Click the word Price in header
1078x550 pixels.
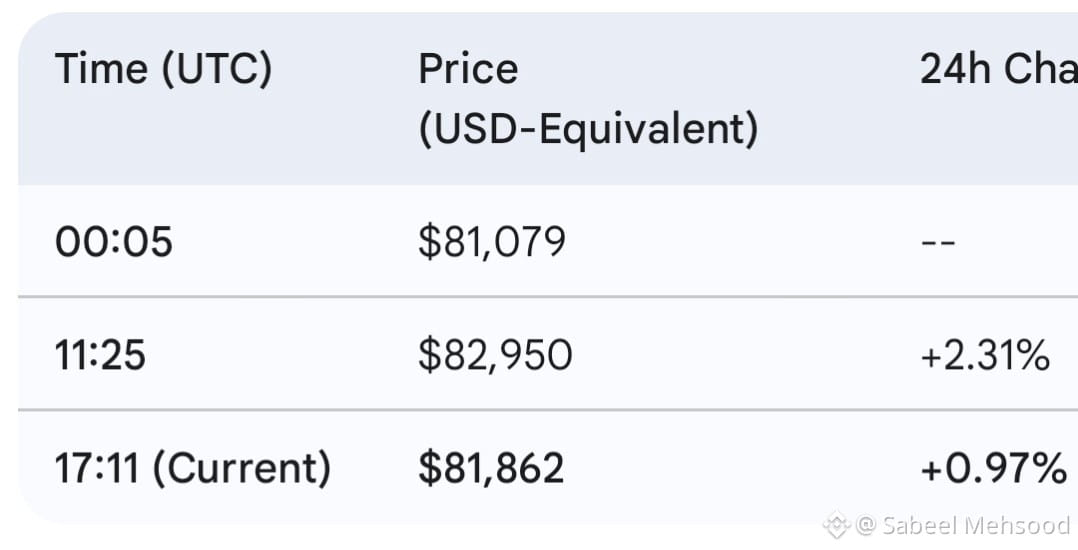click(x=468, y=69)
